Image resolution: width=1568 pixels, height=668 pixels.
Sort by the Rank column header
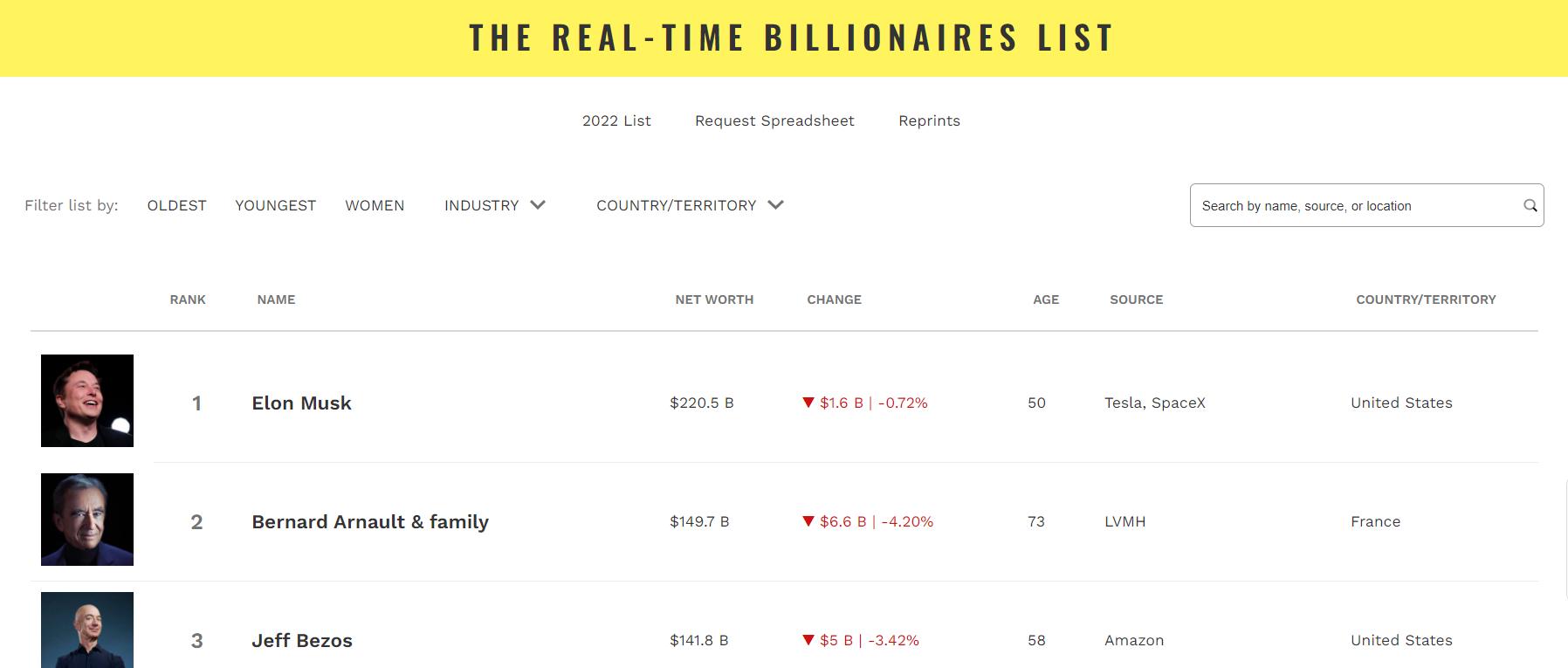188,300
